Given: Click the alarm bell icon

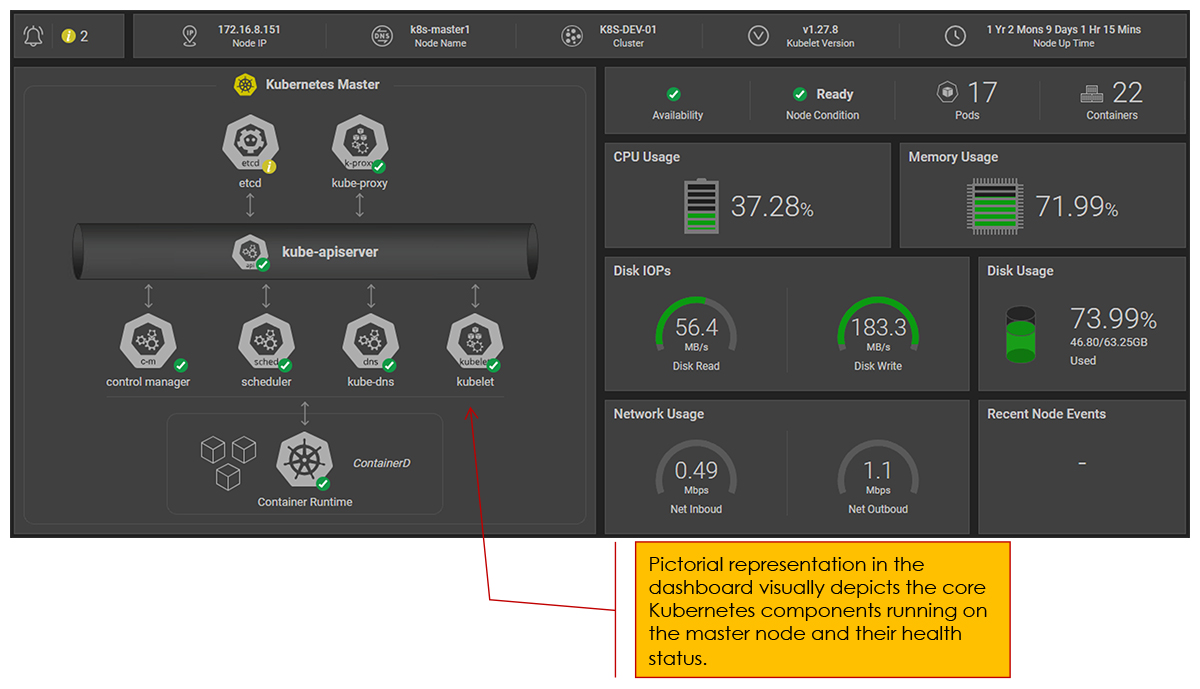Looking at the screenshot, I should point(34,36).
